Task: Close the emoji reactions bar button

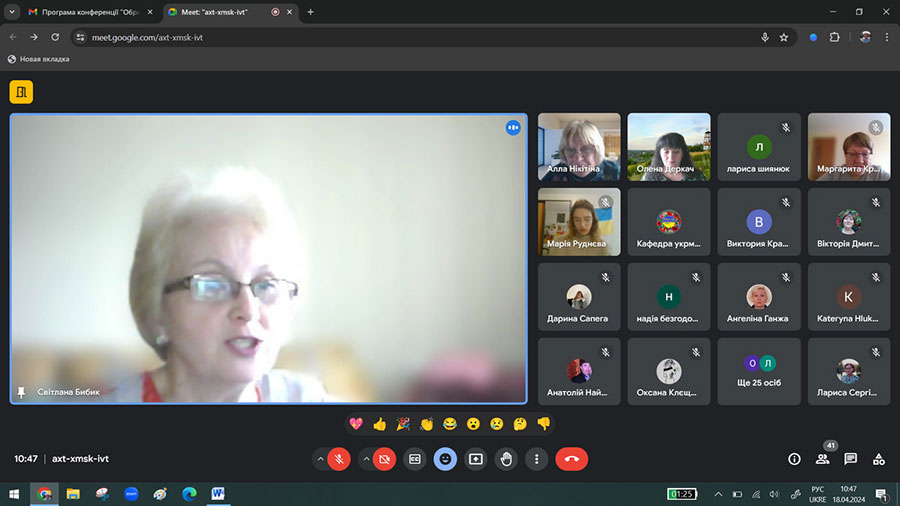Action: point(445,459)
